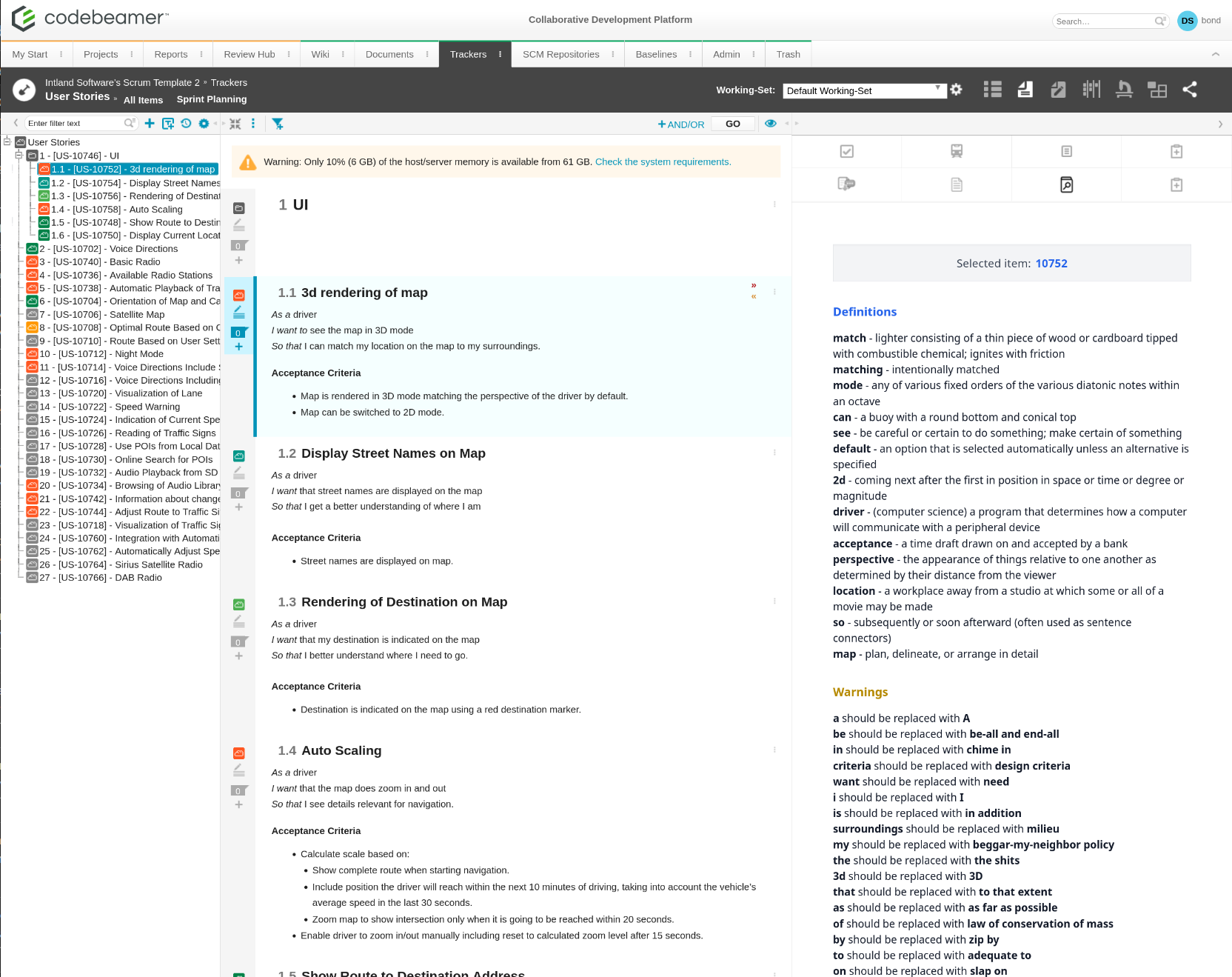Image resolution: width=1232 pixels, height=977 pixels.
Task: Toggle the AND/OR filter option
Action: coord(680,124)
